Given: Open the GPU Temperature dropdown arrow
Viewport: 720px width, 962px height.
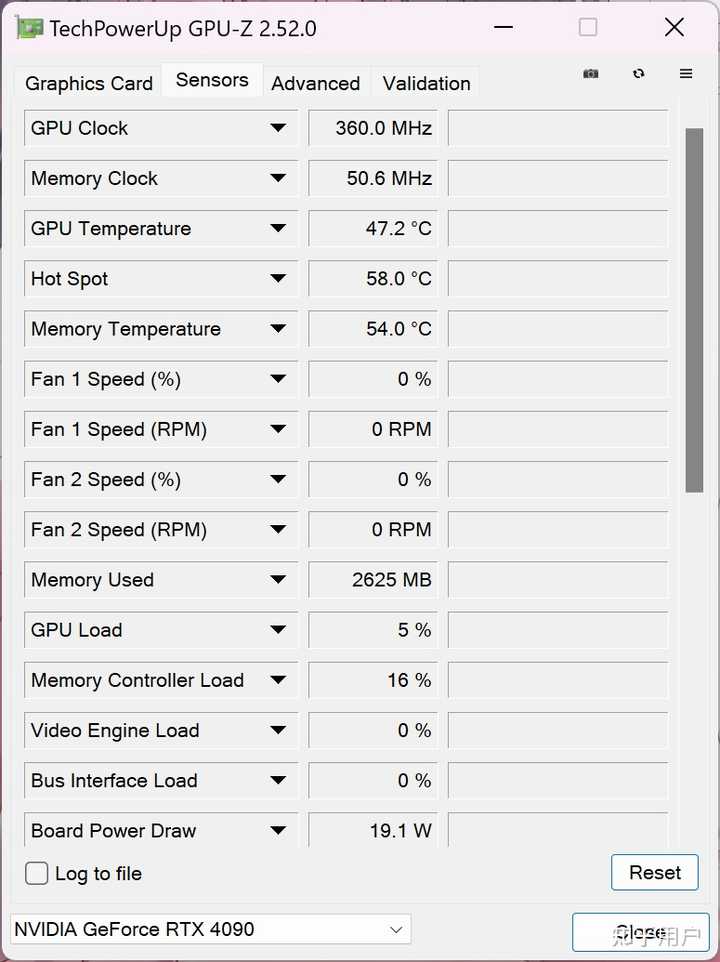Looking at the screenshot, I should [x=278, y=229].
